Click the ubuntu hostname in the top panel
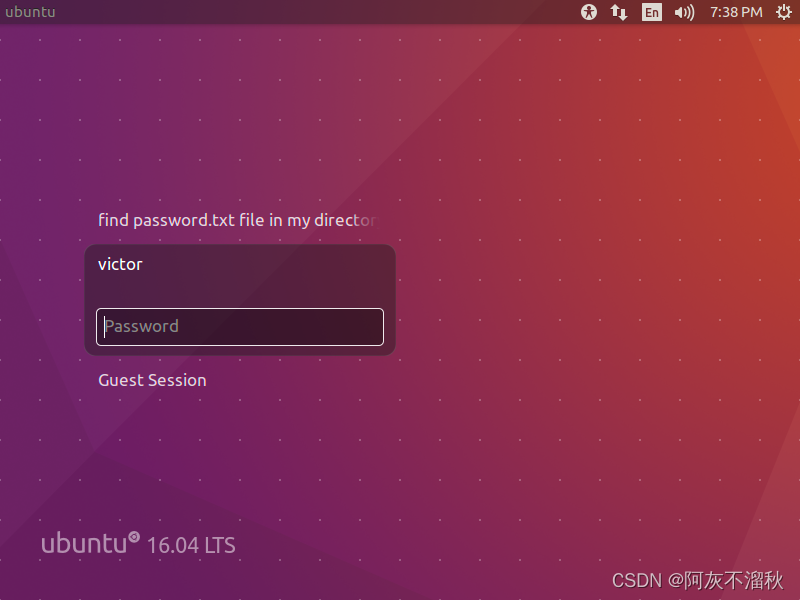800x600 pixels. pyautogui.click(x=30, y=12)
